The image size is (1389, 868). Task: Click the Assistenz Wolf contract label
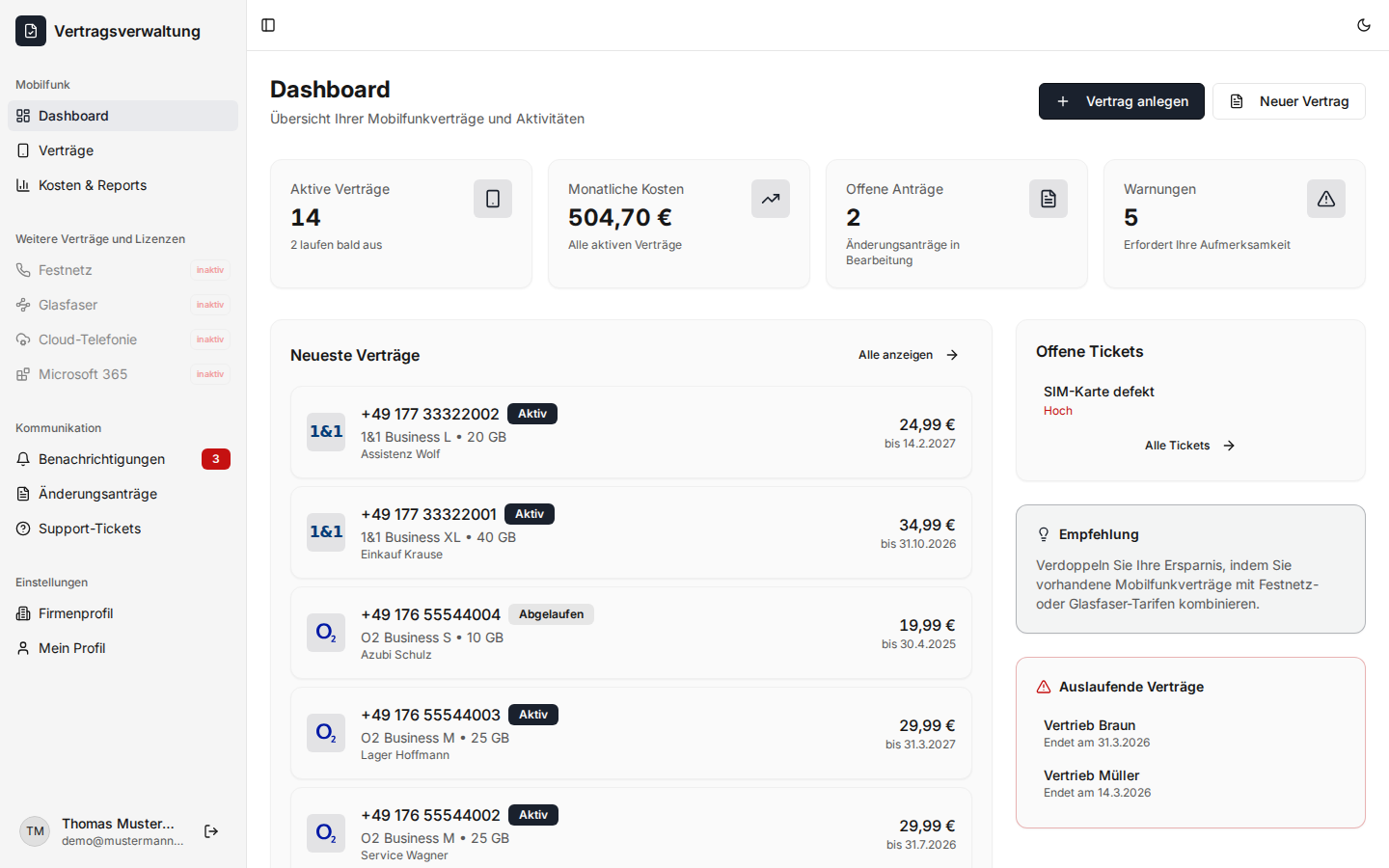[400, 454]
